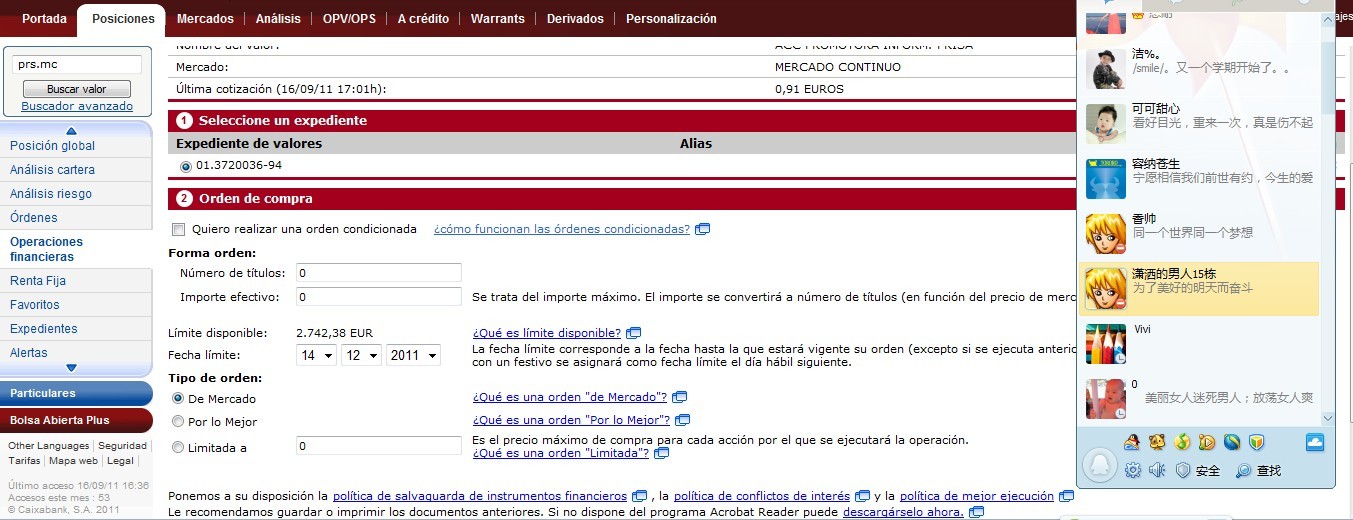Open the QQ penguin main menu button

point(1099,466)
